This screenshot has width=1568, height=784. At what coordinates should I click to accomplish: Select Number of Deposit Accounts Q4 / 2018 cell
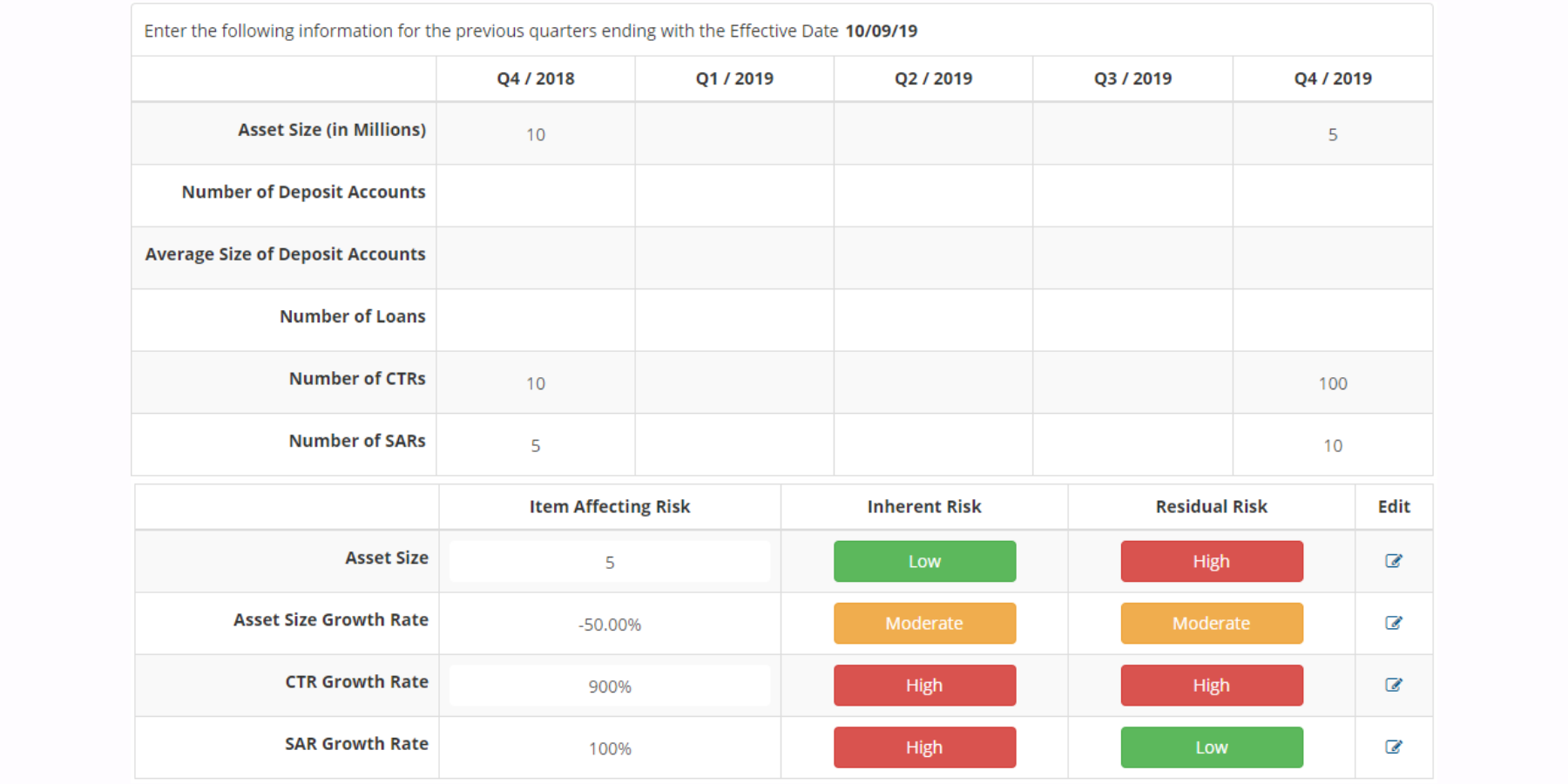click(x=536, y=196)
